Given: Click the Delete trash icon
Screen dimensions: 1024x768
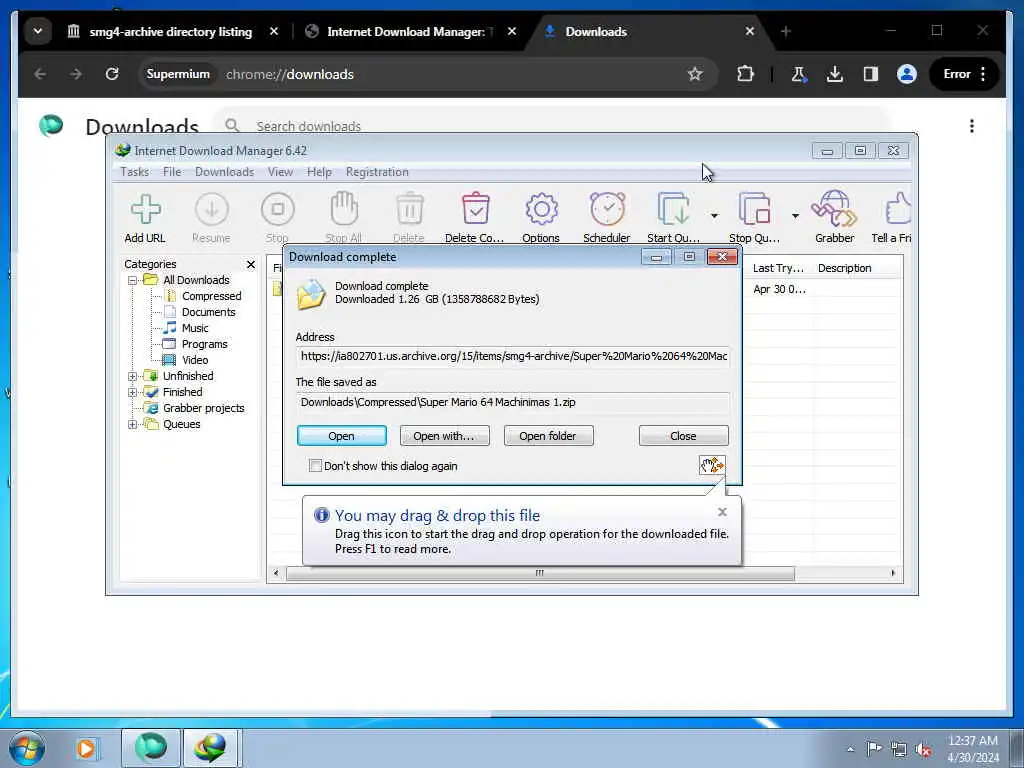Looking at the screenshot, I should (x=409, y=210).
